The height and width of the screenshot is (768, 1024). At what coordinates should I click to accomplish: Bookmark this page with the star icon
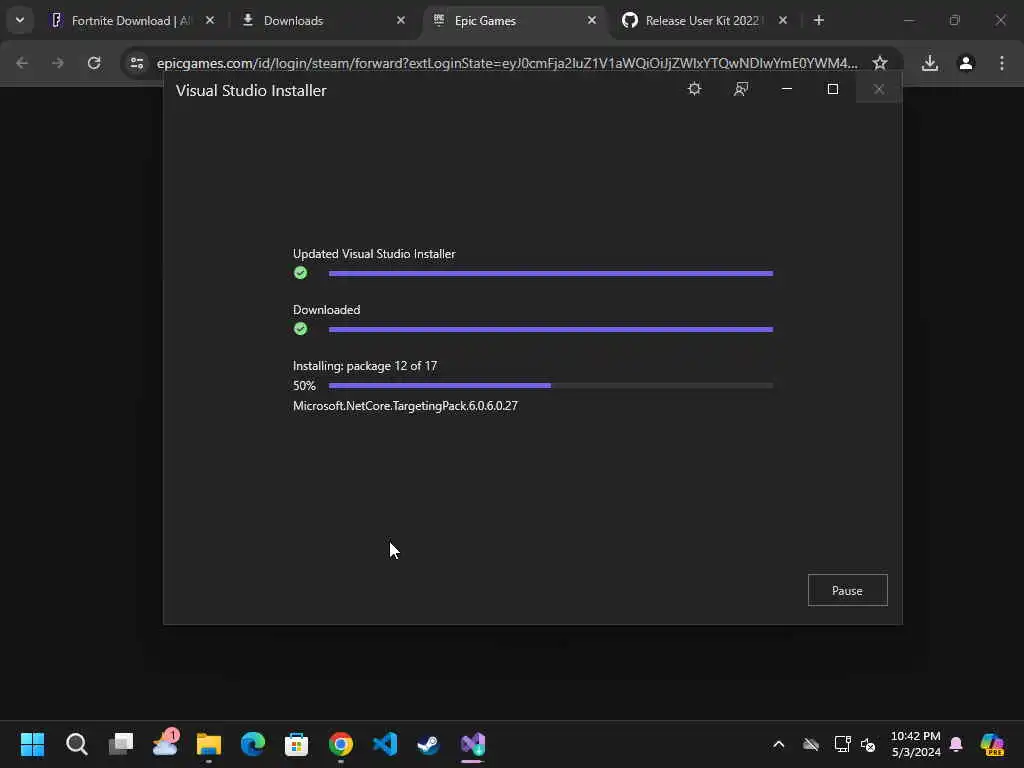[880, 63]
